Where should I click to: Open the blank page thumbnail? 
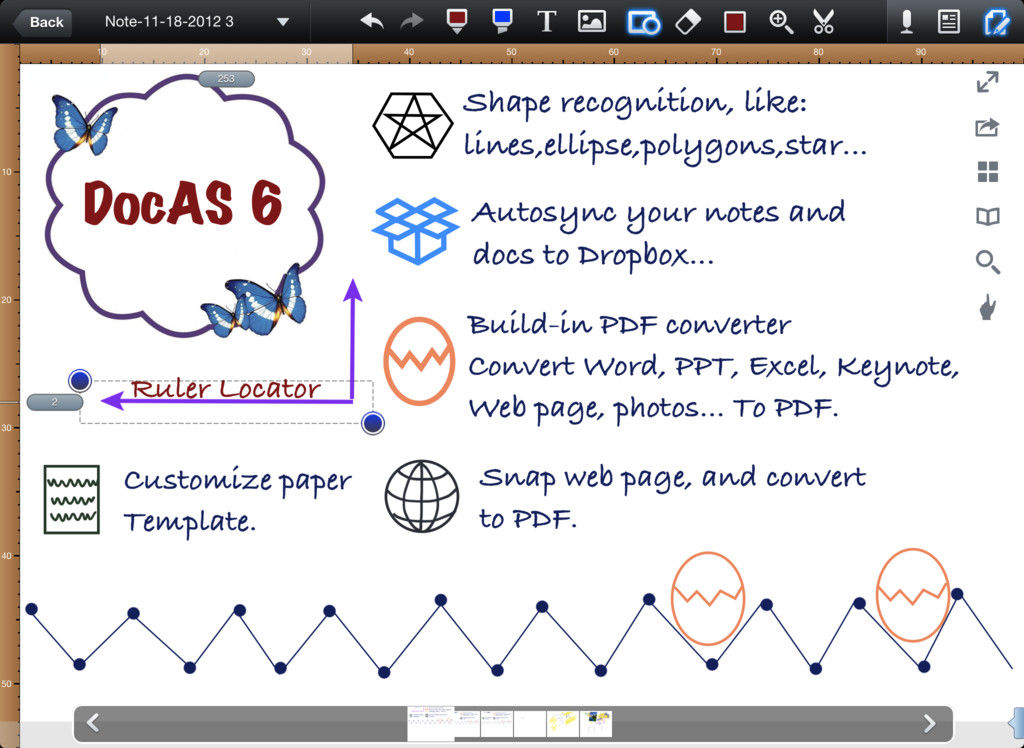pos(530,724)
